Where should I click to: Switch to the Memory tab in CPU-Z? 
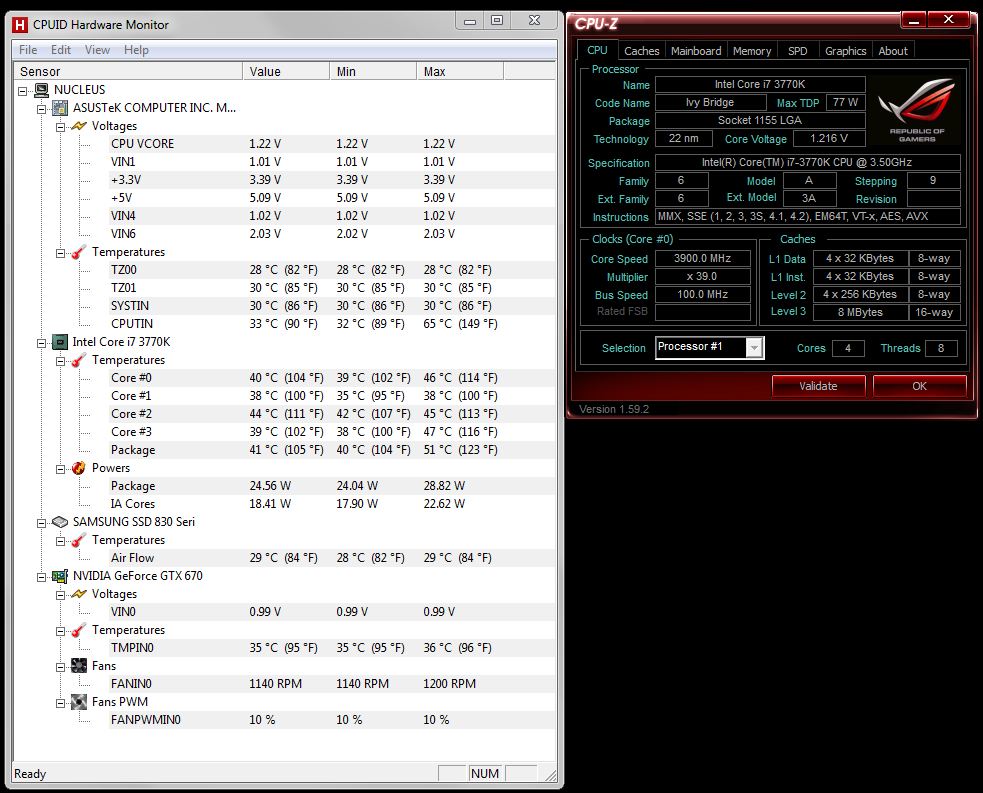tap(752, 51)
